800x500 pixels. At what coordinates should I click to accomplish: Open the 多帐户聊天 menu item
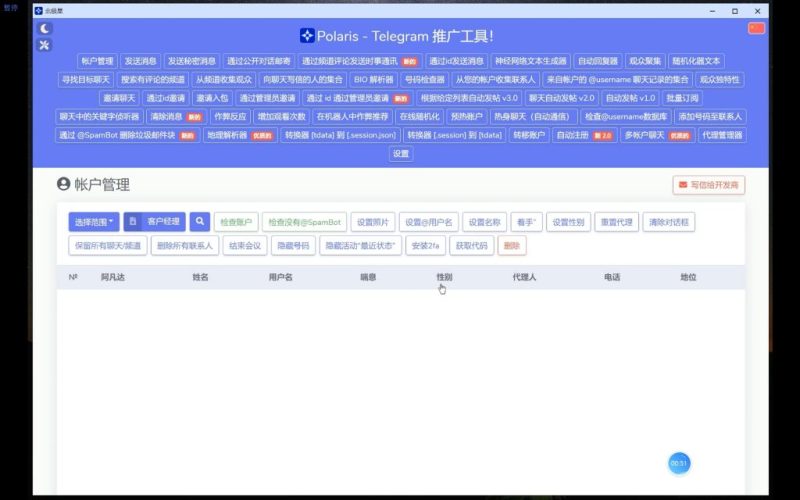coord(658,135)
